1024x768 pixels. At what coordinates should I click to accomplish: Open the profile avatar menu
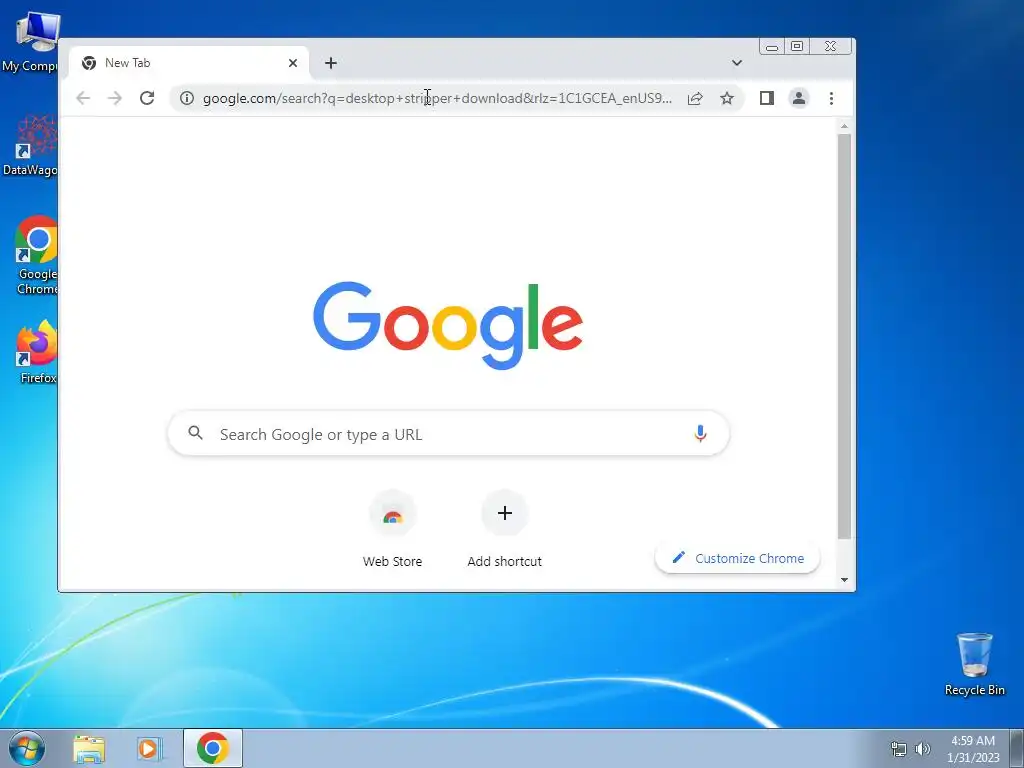click(799, 98)
